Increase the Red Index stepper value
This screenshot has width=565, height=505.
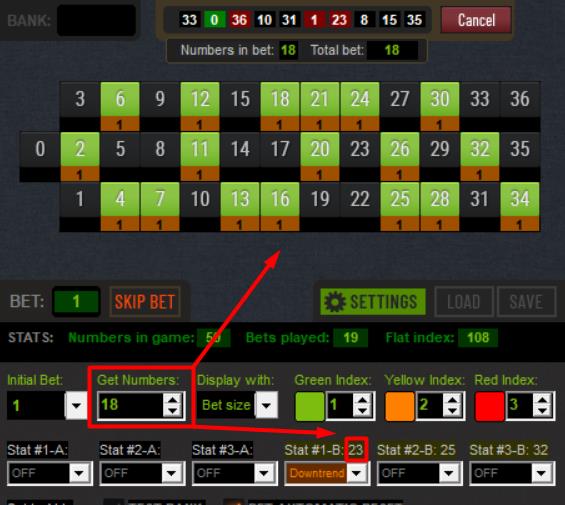click(x=542, y=400)
